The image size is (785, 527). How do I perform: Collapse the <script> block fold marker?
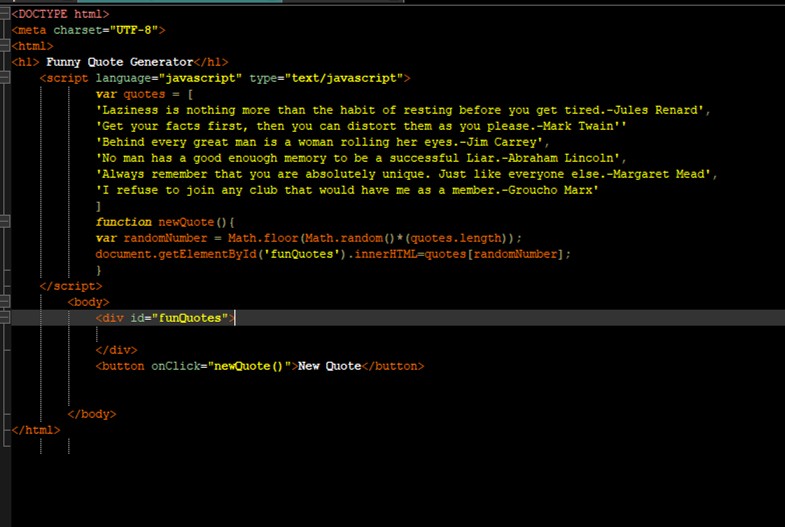5,78
